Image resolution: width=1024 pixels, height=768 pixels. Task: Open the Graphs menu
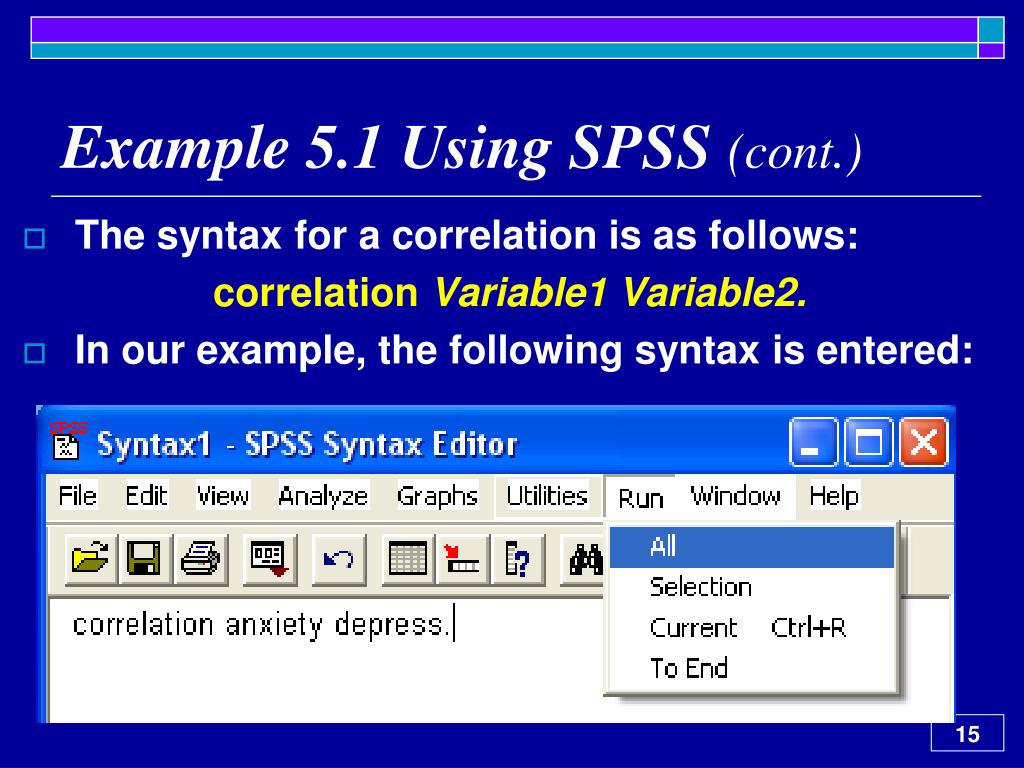(x=438, y=496)
